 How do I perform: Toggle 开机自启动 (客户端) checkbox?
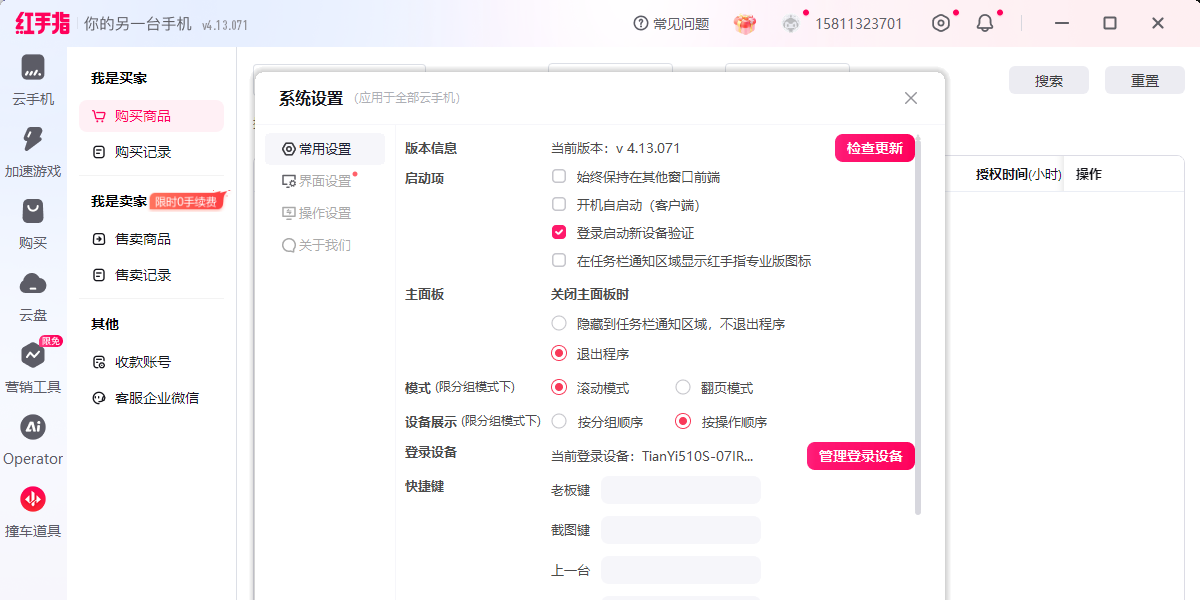(x=559, y=205)
